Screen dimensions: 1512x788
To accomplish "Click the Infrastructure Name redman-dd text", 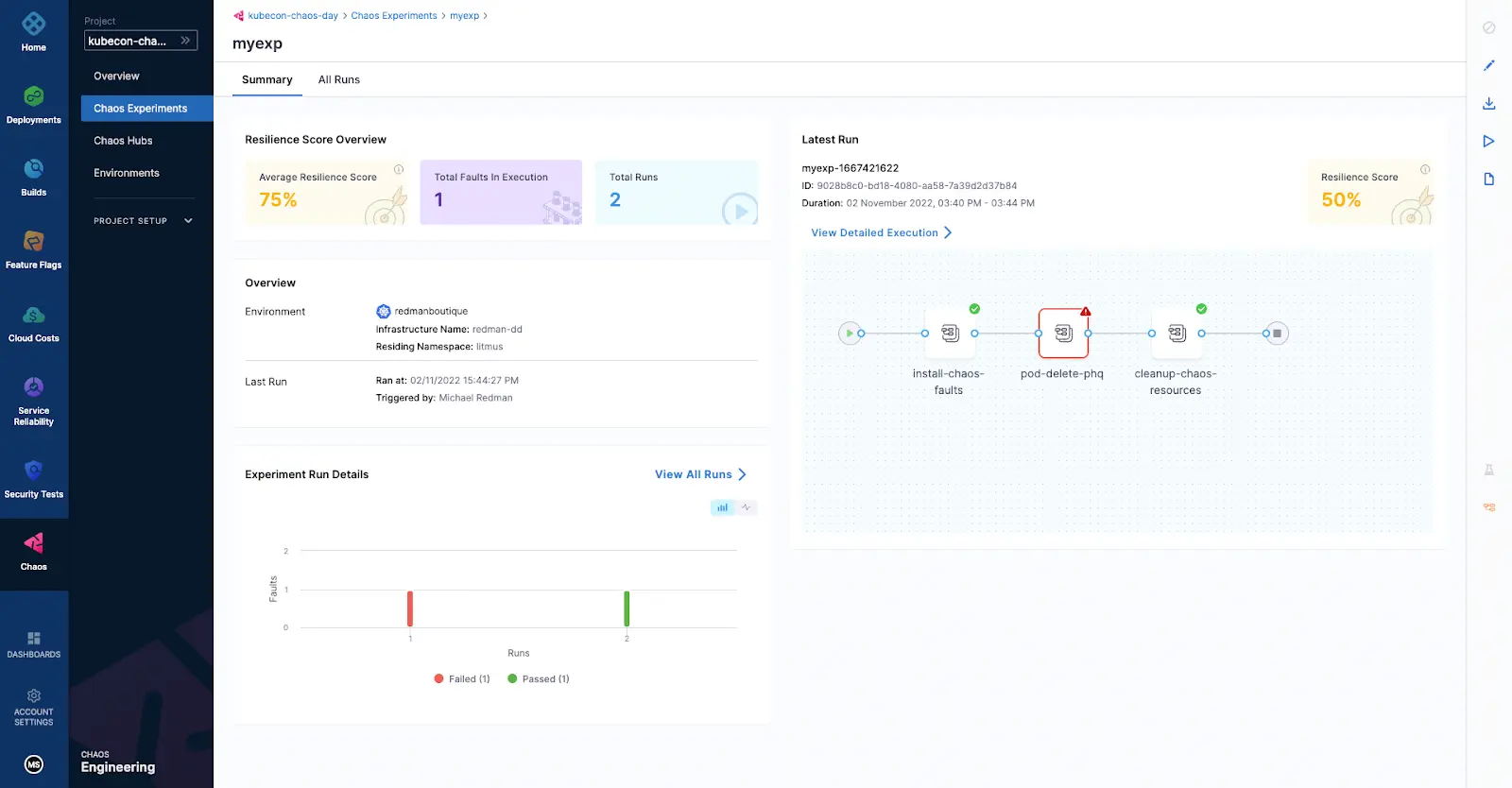I will [449, 329].
